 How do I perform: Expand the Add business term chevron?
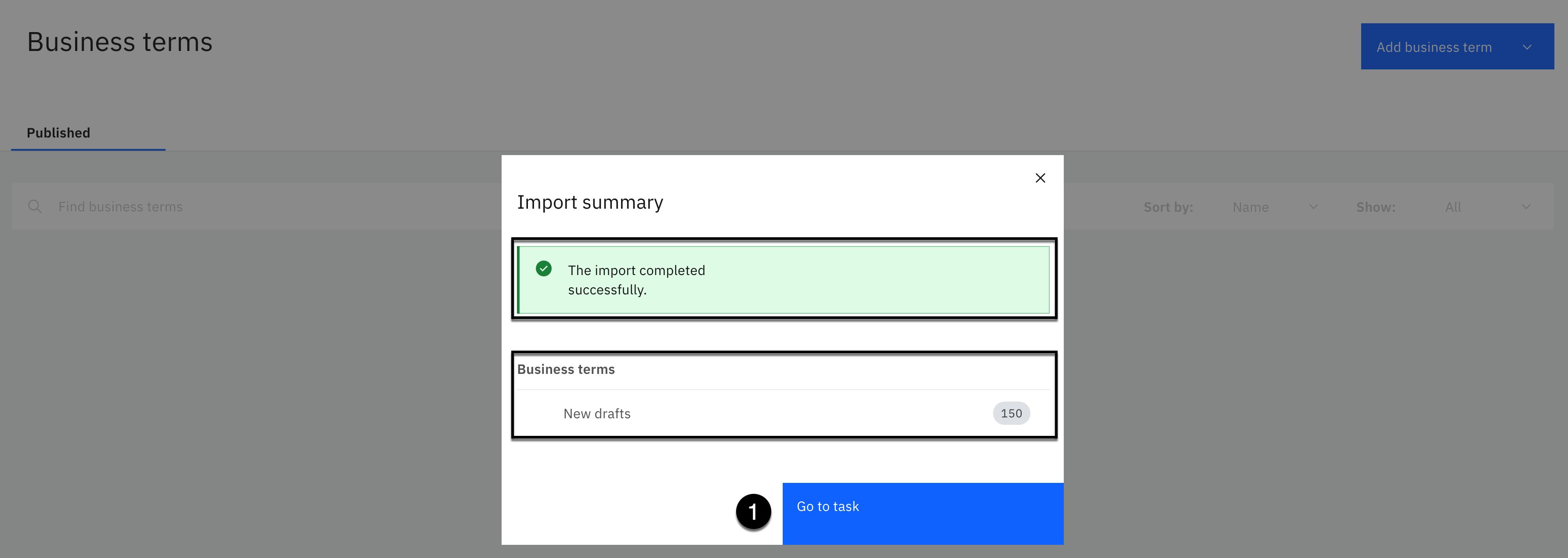click(x=1527, y=47)
